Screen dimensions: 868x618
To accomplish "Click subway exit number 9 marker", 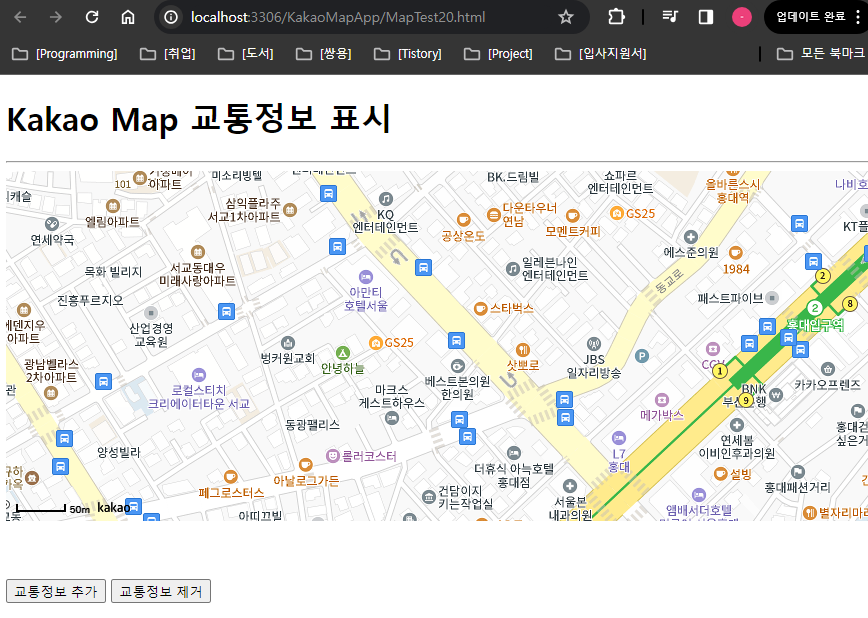I will pyautogui.click(x=746, y=400).
